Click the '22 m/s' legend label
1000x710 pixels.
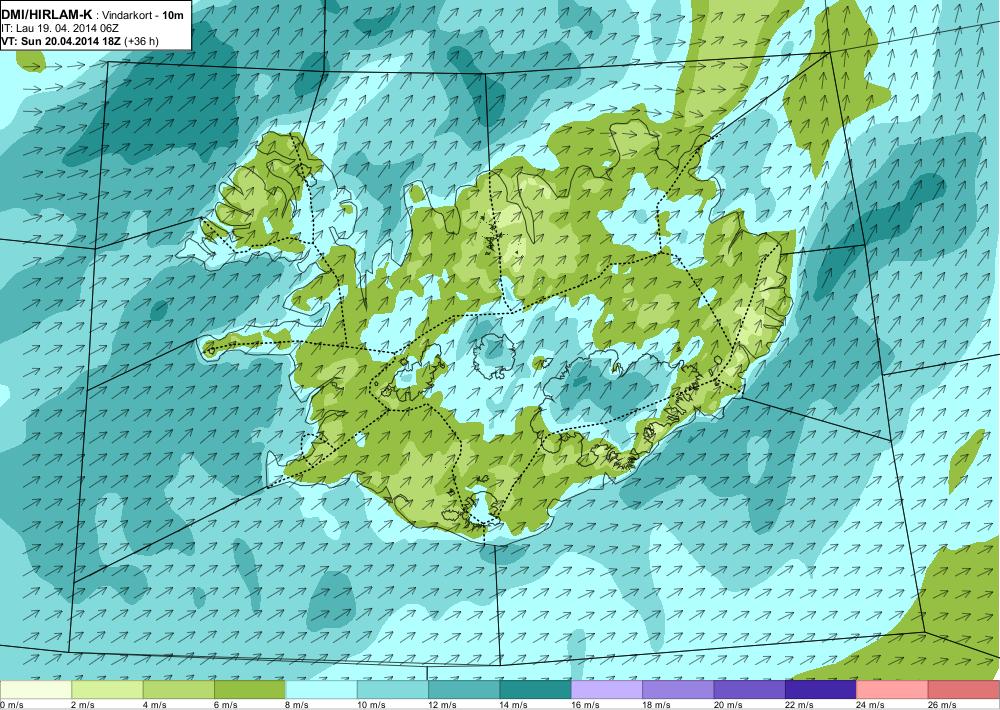coord(800,705)
